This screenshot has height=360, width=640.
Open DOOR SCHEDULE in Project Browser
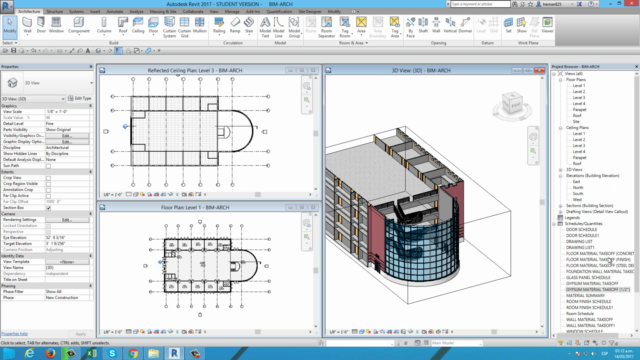coord(581,230)
